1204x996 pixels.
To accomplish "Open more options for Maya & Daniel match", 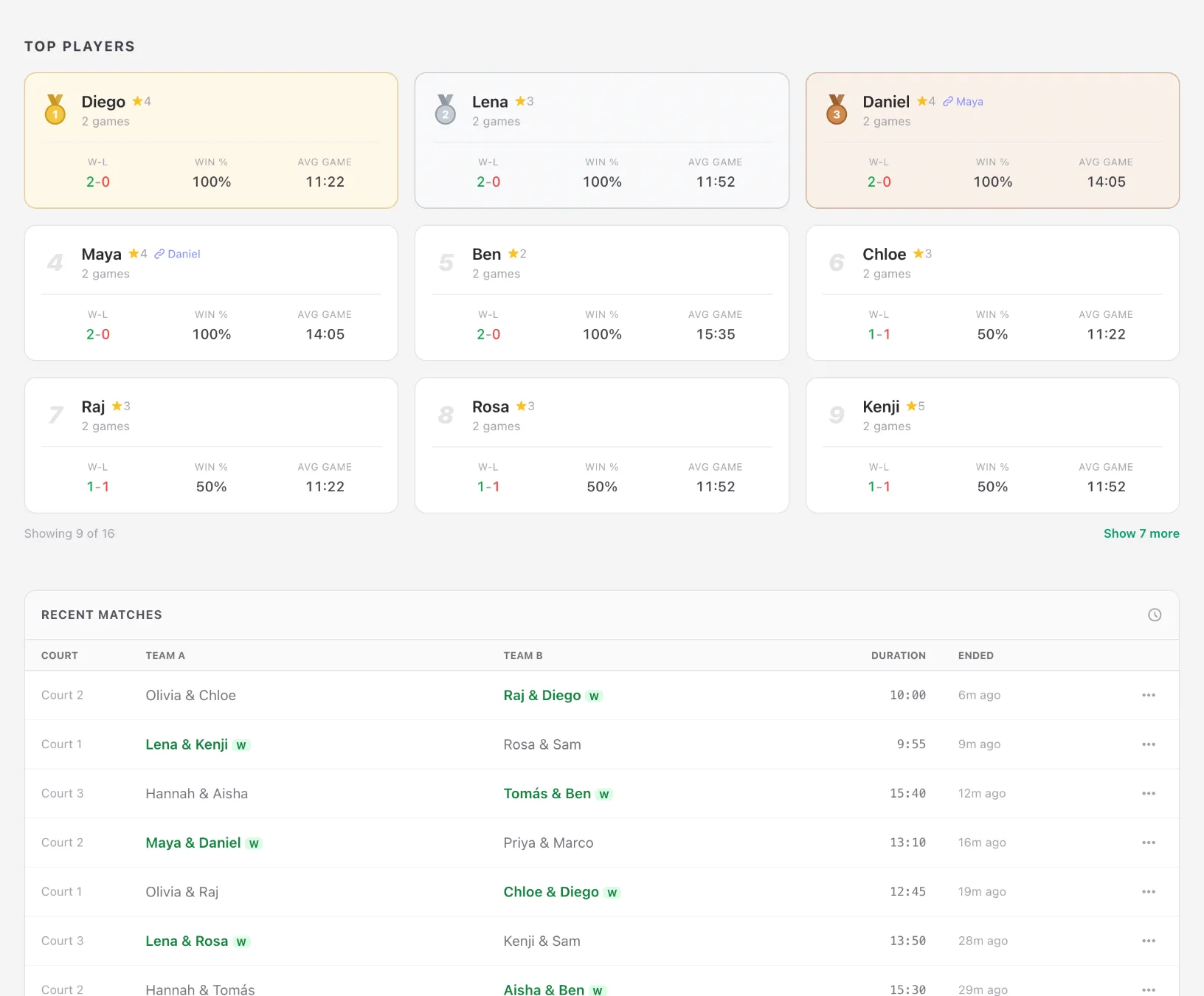I will coord(1149,843).
